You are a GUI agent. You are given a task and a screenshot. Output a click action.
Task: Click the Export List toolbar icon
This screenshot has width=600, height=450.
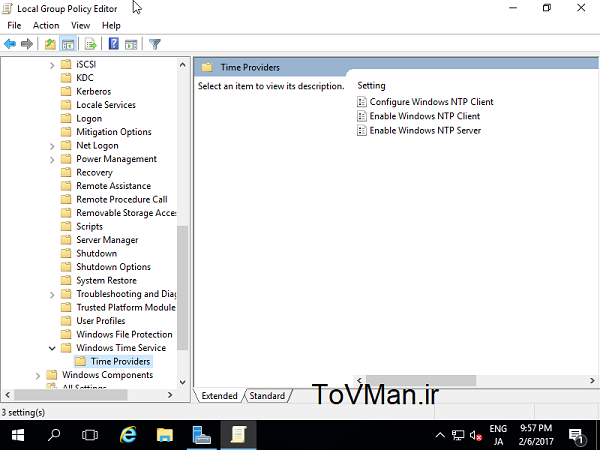pos(91,44)
